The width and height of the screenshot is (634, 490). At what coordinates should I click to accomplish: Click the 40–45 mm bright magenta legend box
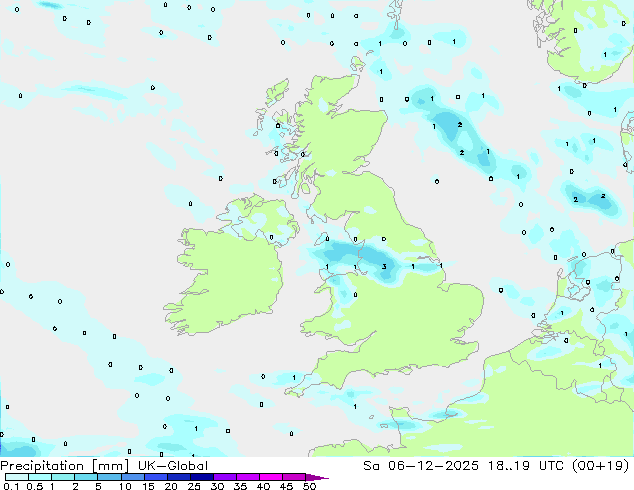pos(271,477)
